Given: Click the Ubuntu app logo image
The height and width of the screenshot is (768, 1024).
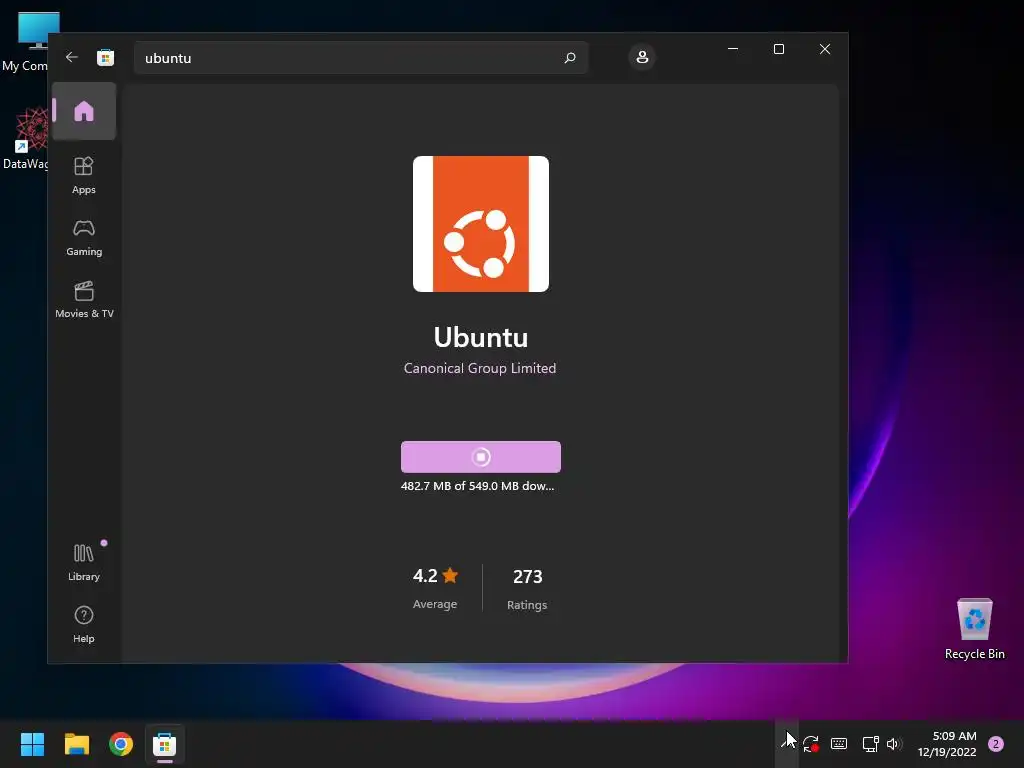Looking at the screenshot, I should pos(481,224).
